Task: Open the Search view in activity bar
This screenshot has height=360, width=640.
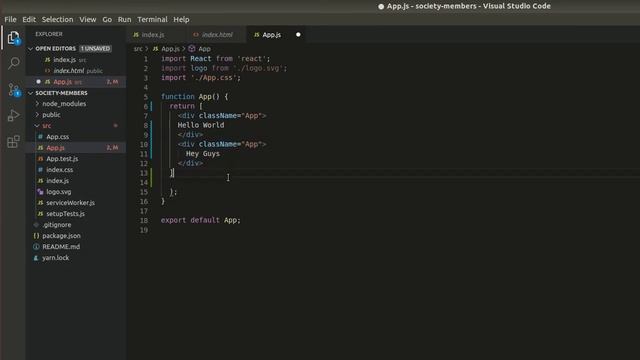Action: (x=13, y=63)
